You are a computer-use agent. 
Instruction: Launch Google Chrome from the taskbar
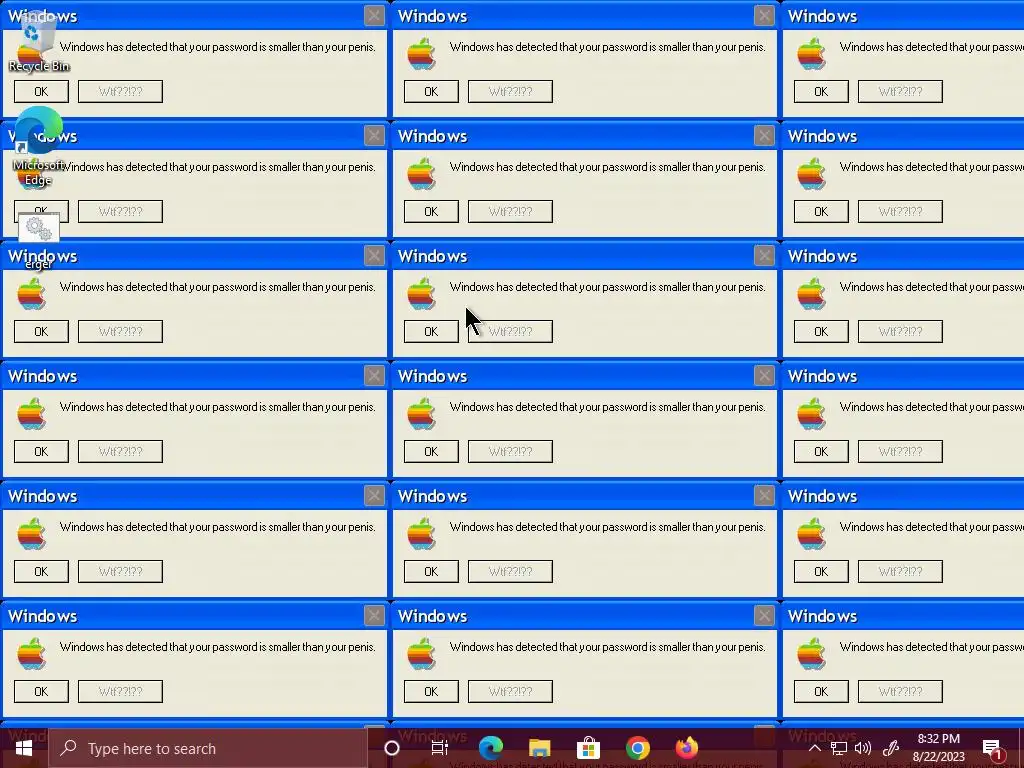637,748
